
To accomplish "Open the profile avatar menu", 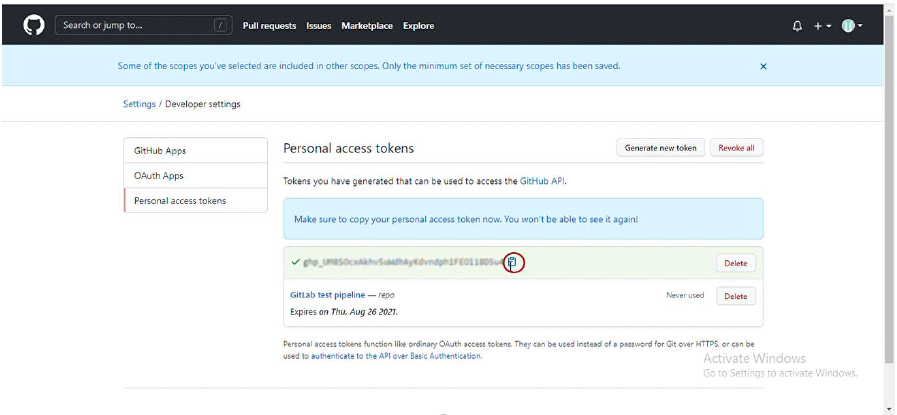I will [x=852, y=26].
